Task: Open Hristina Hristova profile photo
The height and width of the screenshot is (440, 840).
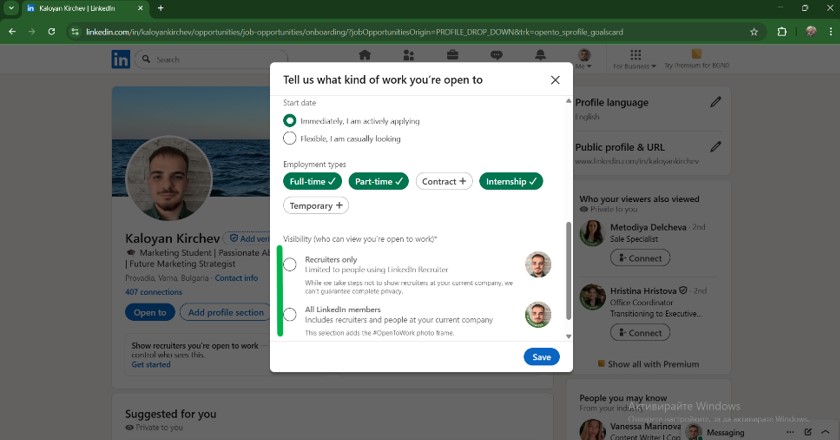Action: click(x=592, y=297)
